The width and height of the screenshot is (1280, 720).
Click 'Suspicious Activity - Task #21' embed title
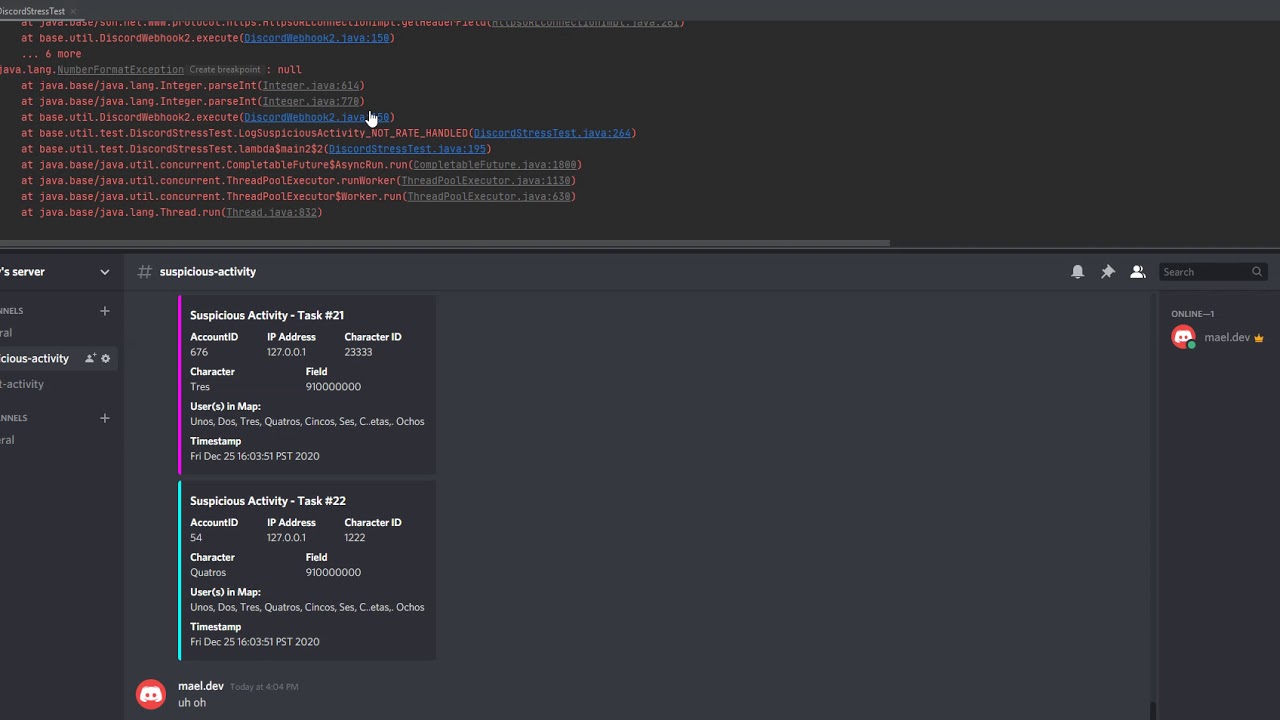point(267,315)
